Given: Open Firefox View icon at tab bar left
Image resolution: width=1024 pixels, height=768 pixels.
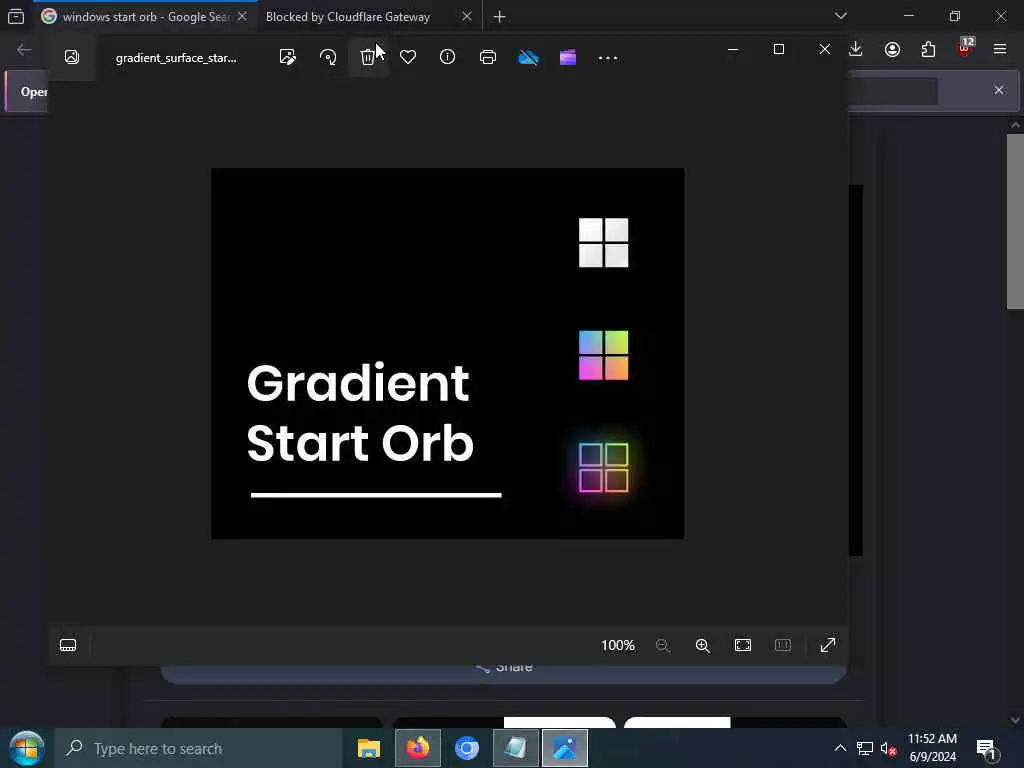Looking at the screenshot, I should tap(16, 16).
